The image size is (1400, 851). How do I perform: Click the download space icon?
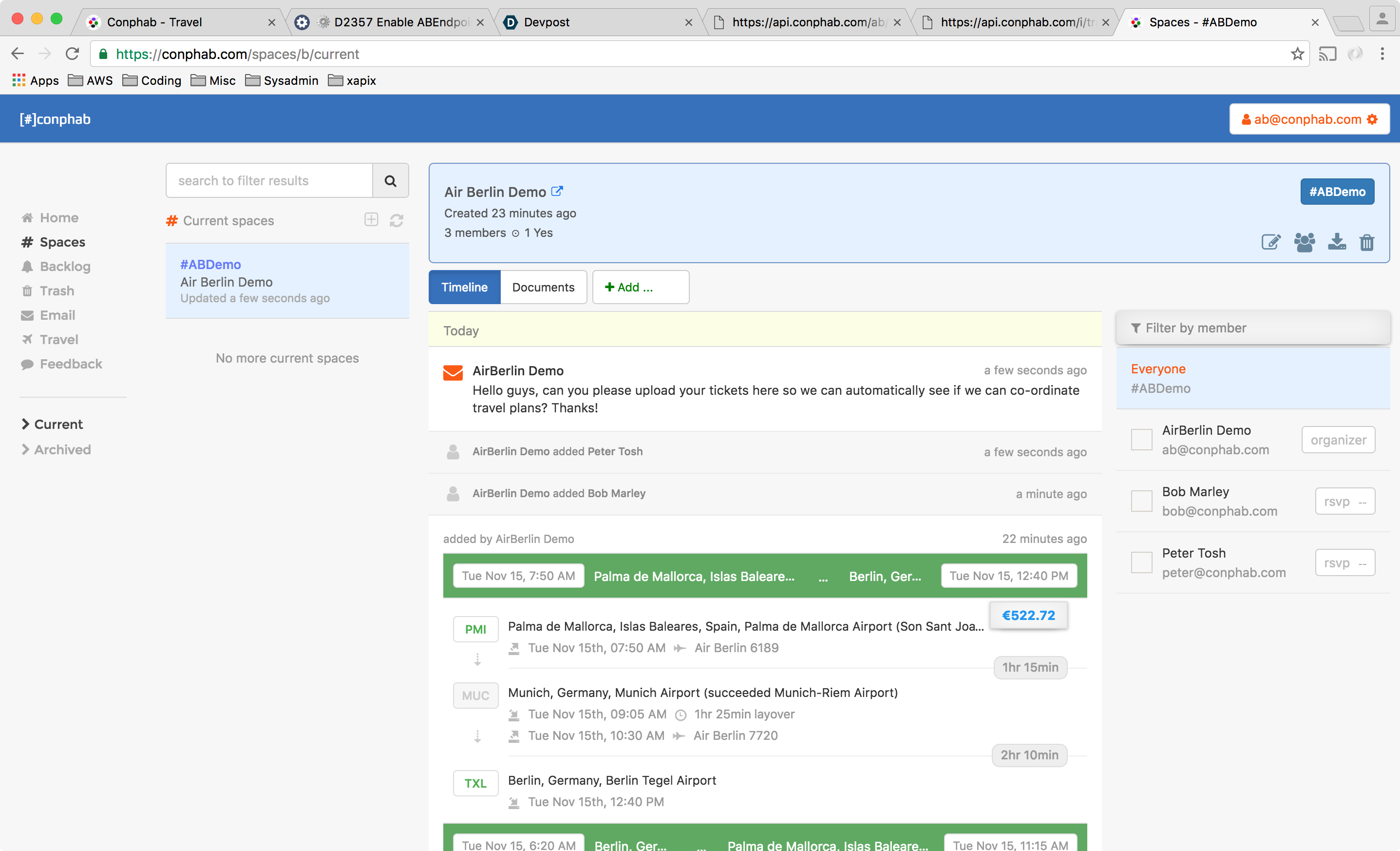tap(1336, 242)
